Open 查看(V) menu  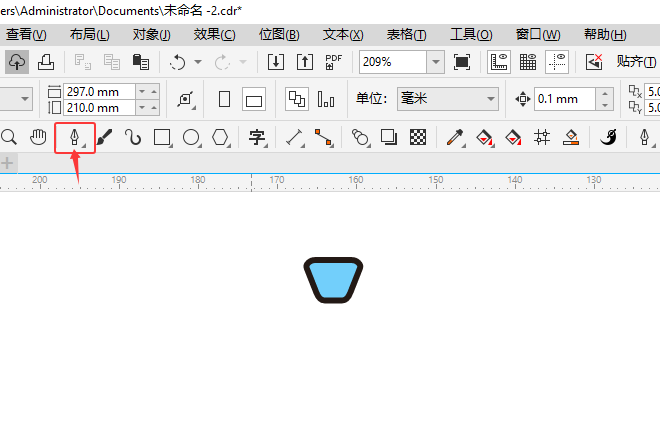pos(26,35)
